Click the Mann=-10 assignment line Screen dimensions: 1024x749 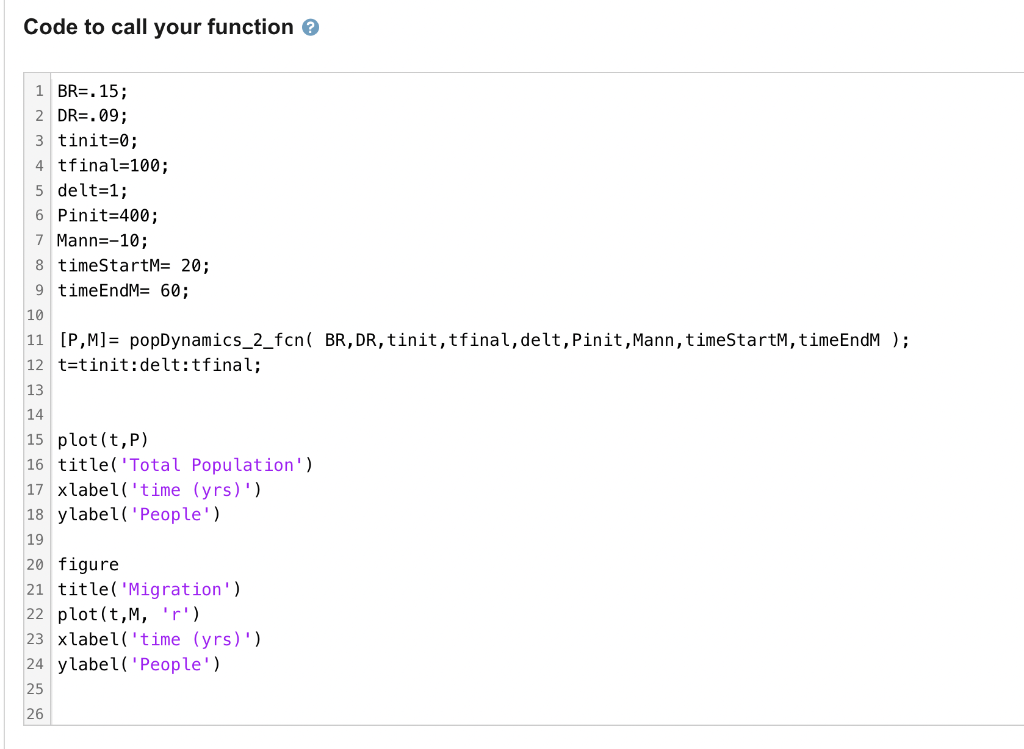click(103, 240)
